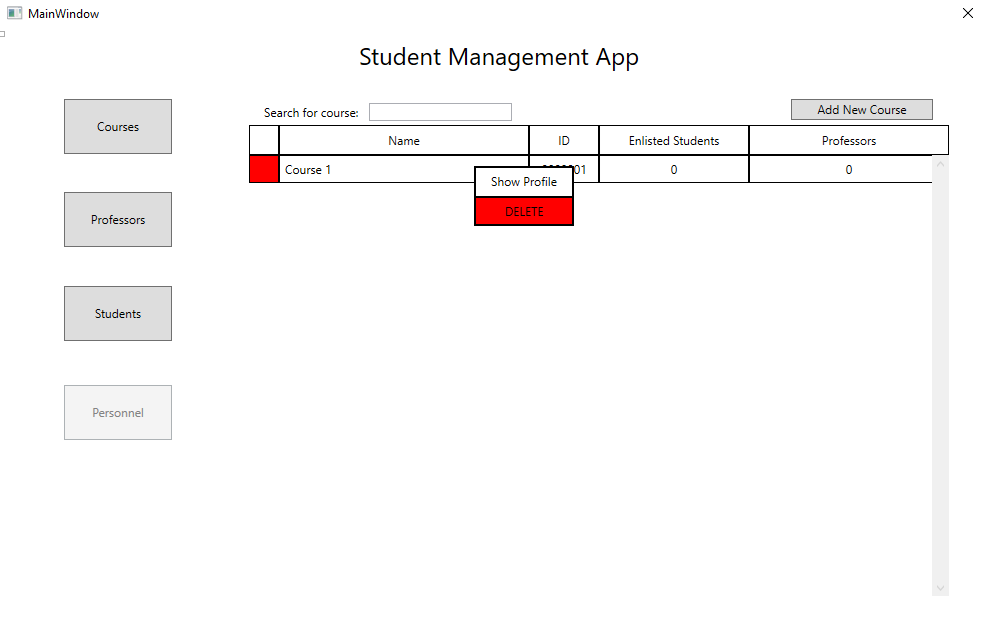Choose DELETE from the context menu
Screen dimensions: 982x630
pyautogui.click(x=524, y=212)
